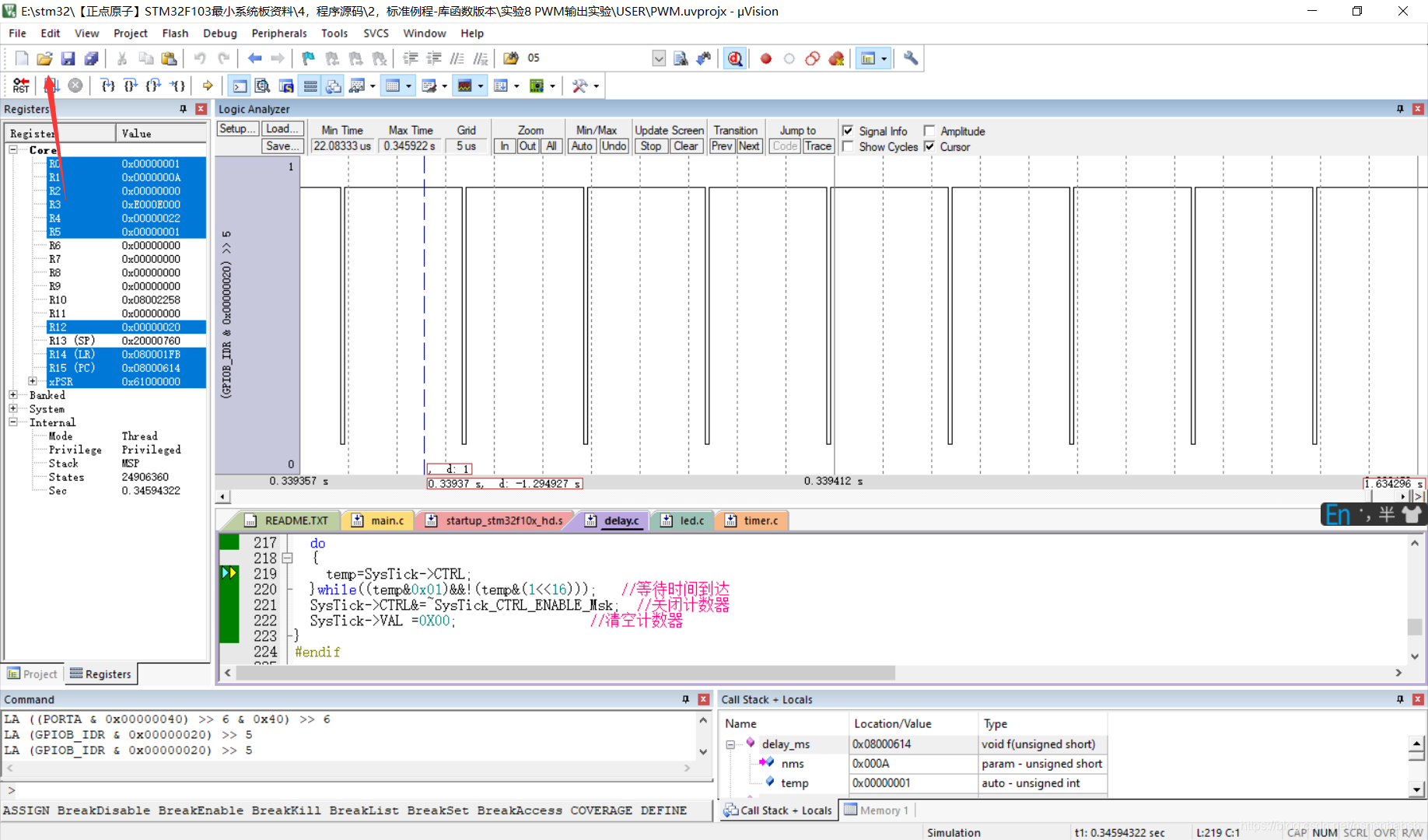Switch to the timer.c tab
Image resolution: width=1428 pixels, height=840 pixels.
click(752, 520)
